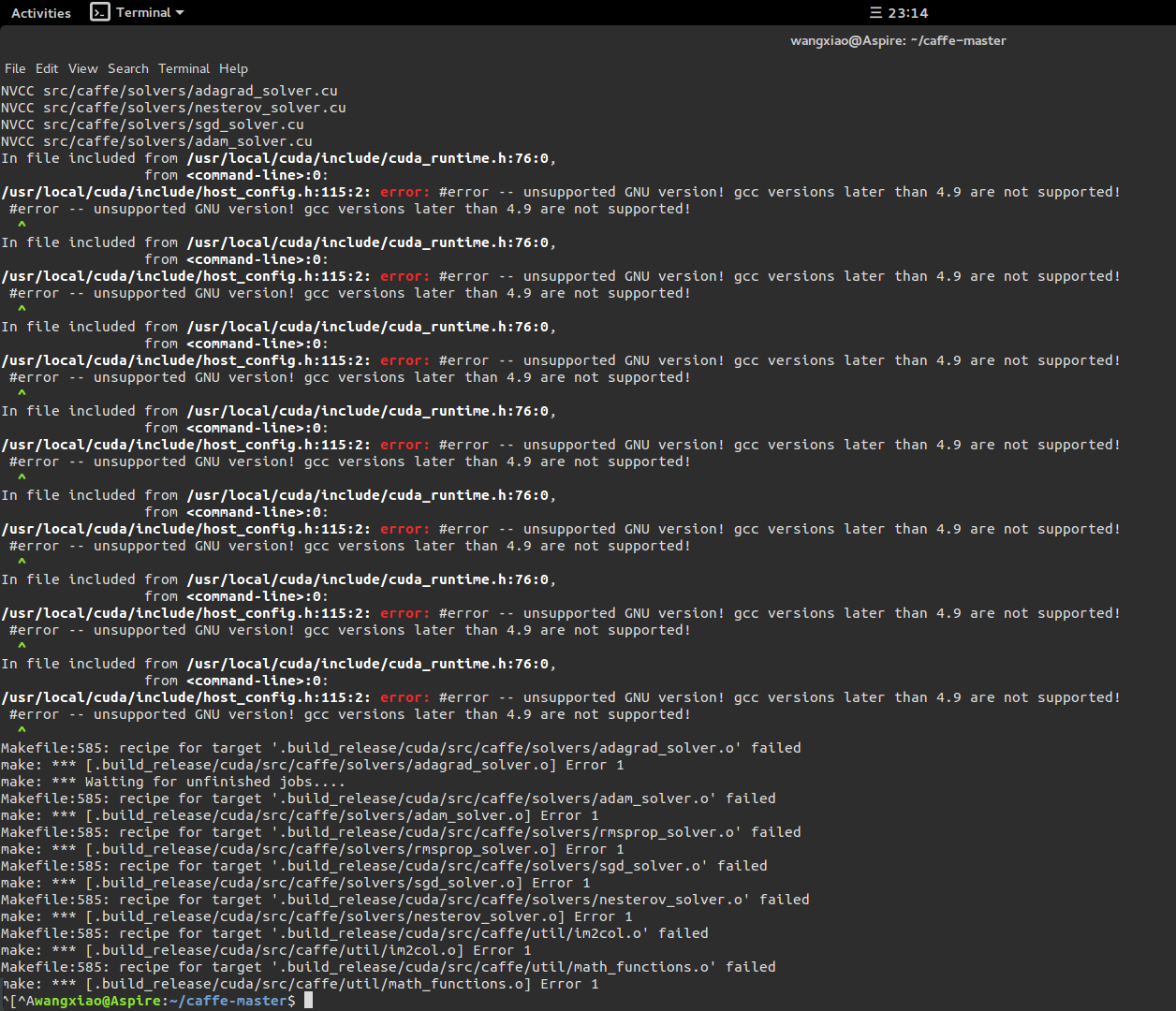Open the Terminal menu
The height and width of the screenshot is (1011, 1176).
(x=184, y=68)
